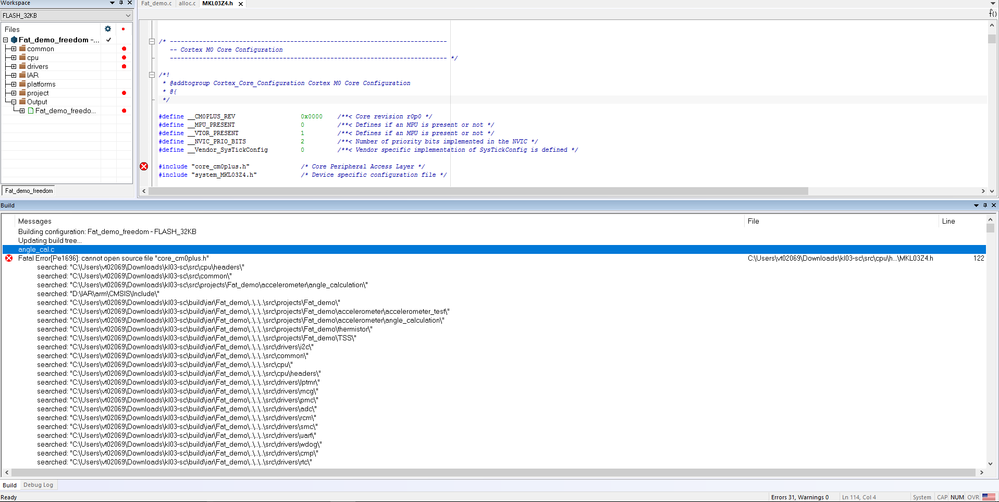Expand the cpu folder

tap(13, 57)
